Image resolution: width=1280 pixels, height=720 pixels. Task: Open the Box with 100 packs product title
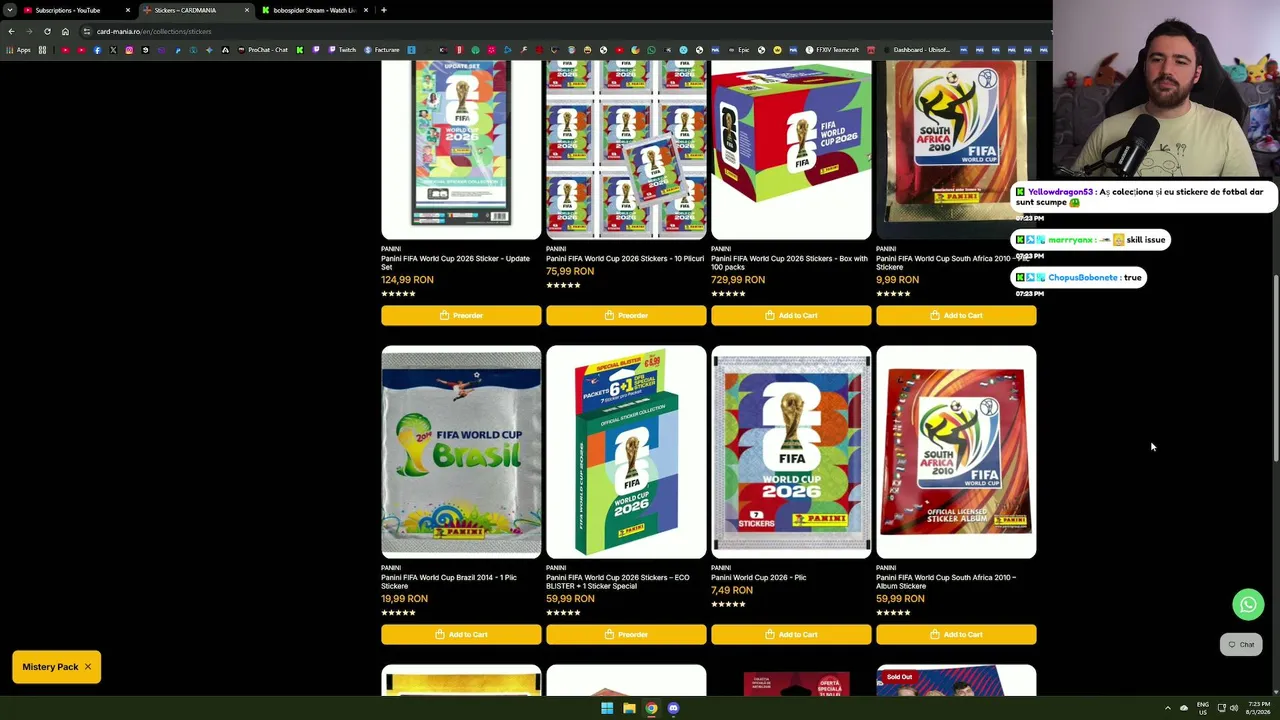(x=789, y=263)
